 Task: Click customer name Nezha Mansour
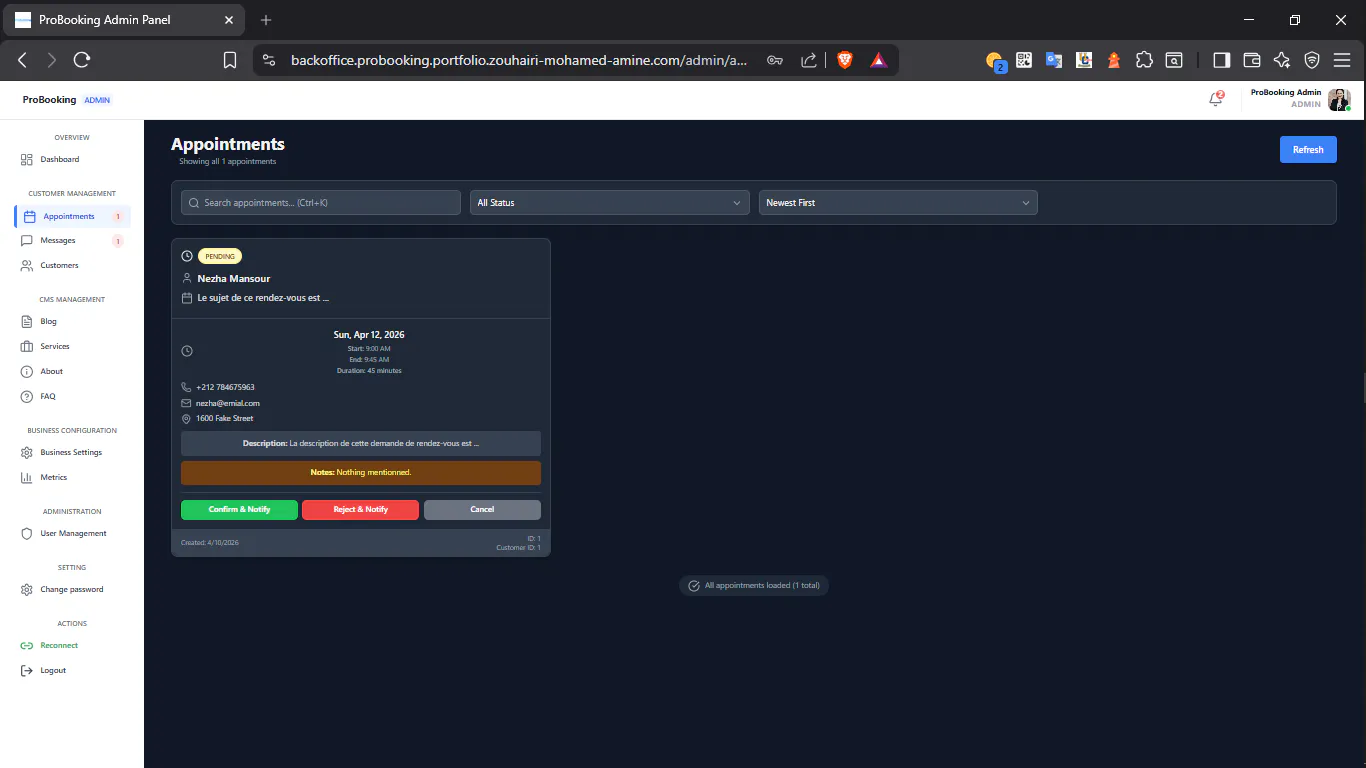234,278
